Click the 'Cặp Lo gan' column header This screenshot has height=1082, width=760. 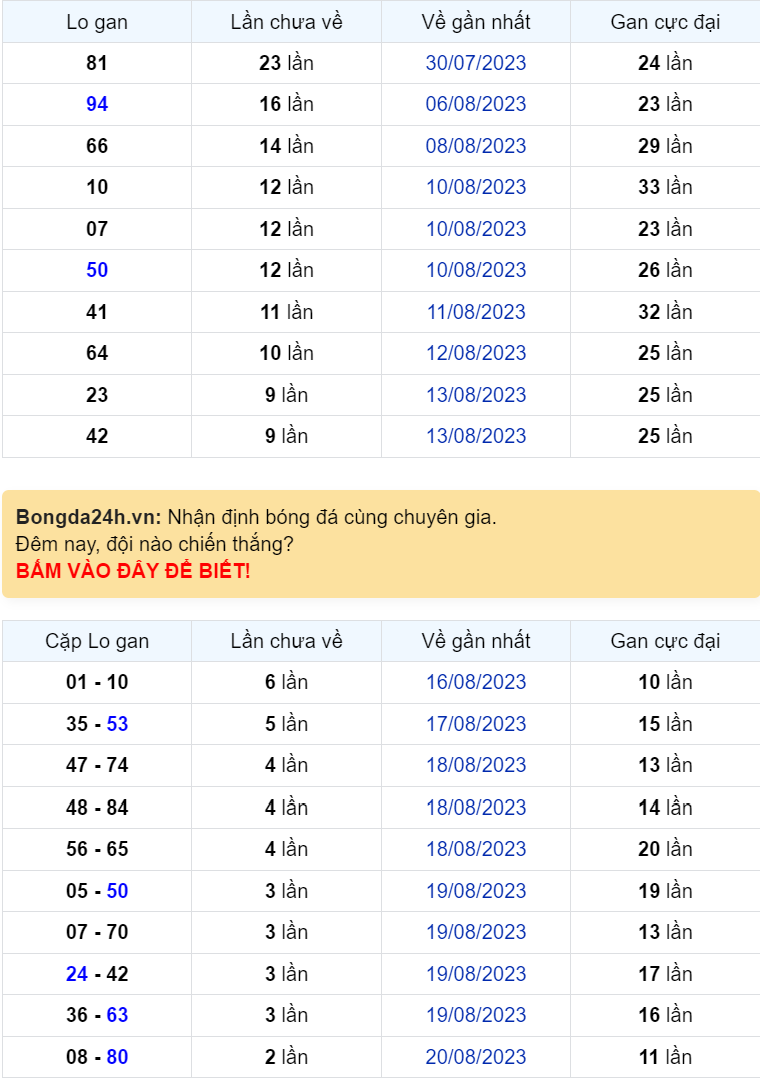[97, 641]
